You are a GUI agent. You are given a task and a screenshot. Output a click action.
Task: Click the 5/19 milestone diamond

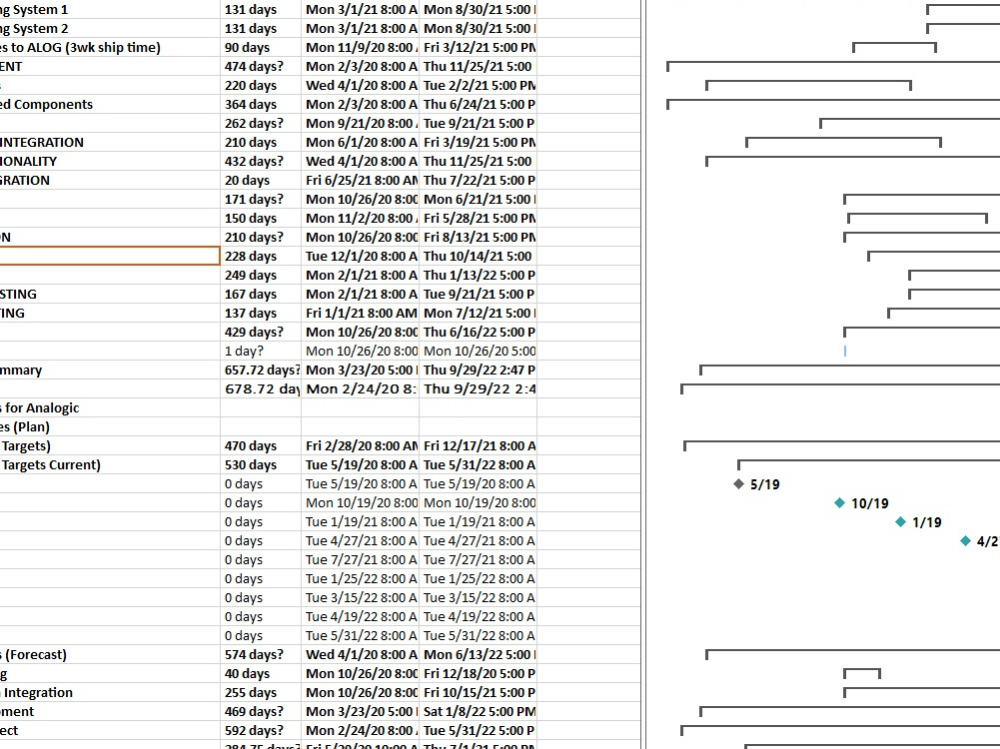pyautogui.click(x=739, y=484)
